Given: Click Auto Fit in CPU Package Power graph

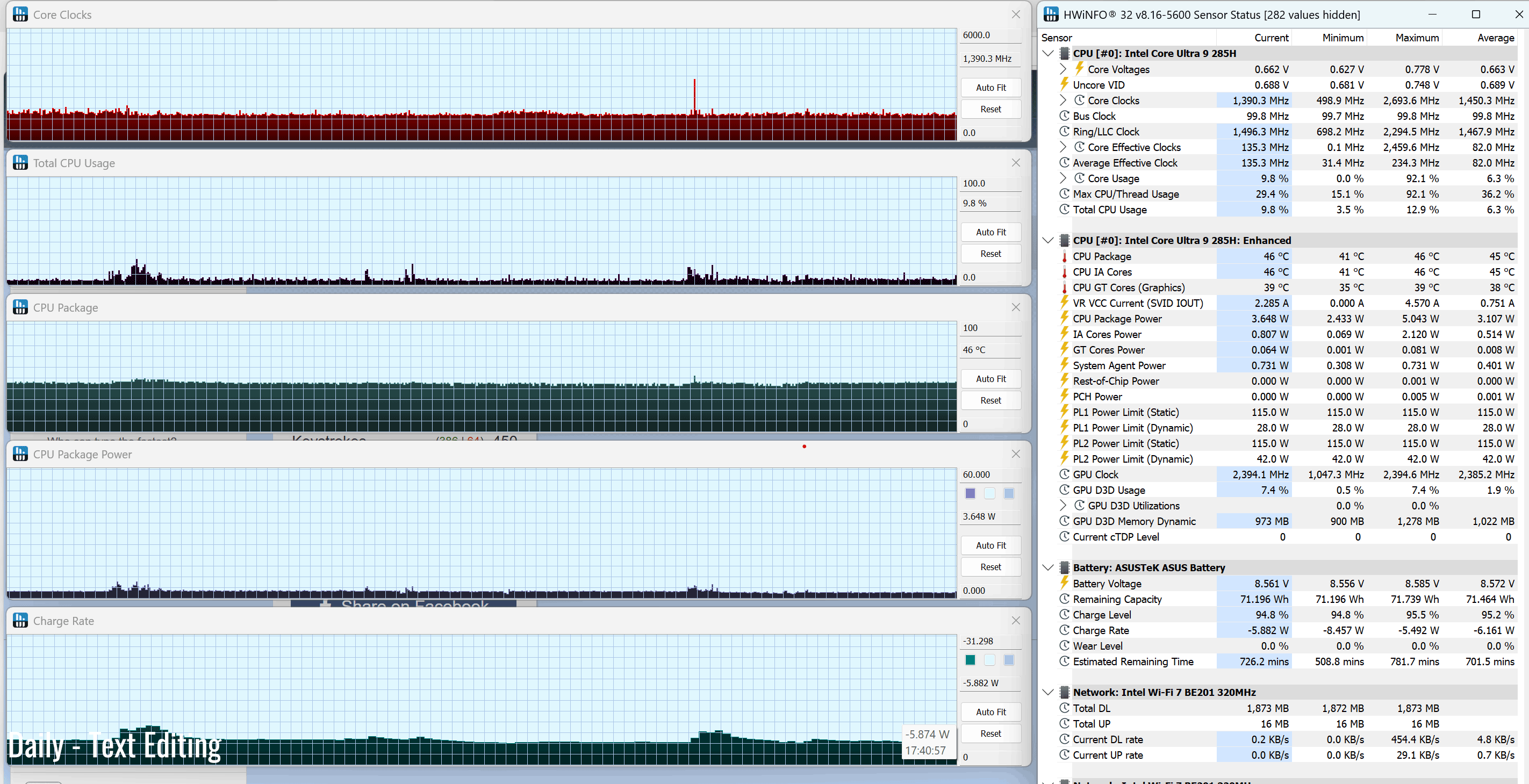Looking at the screenshot, I should coord(990,545).
